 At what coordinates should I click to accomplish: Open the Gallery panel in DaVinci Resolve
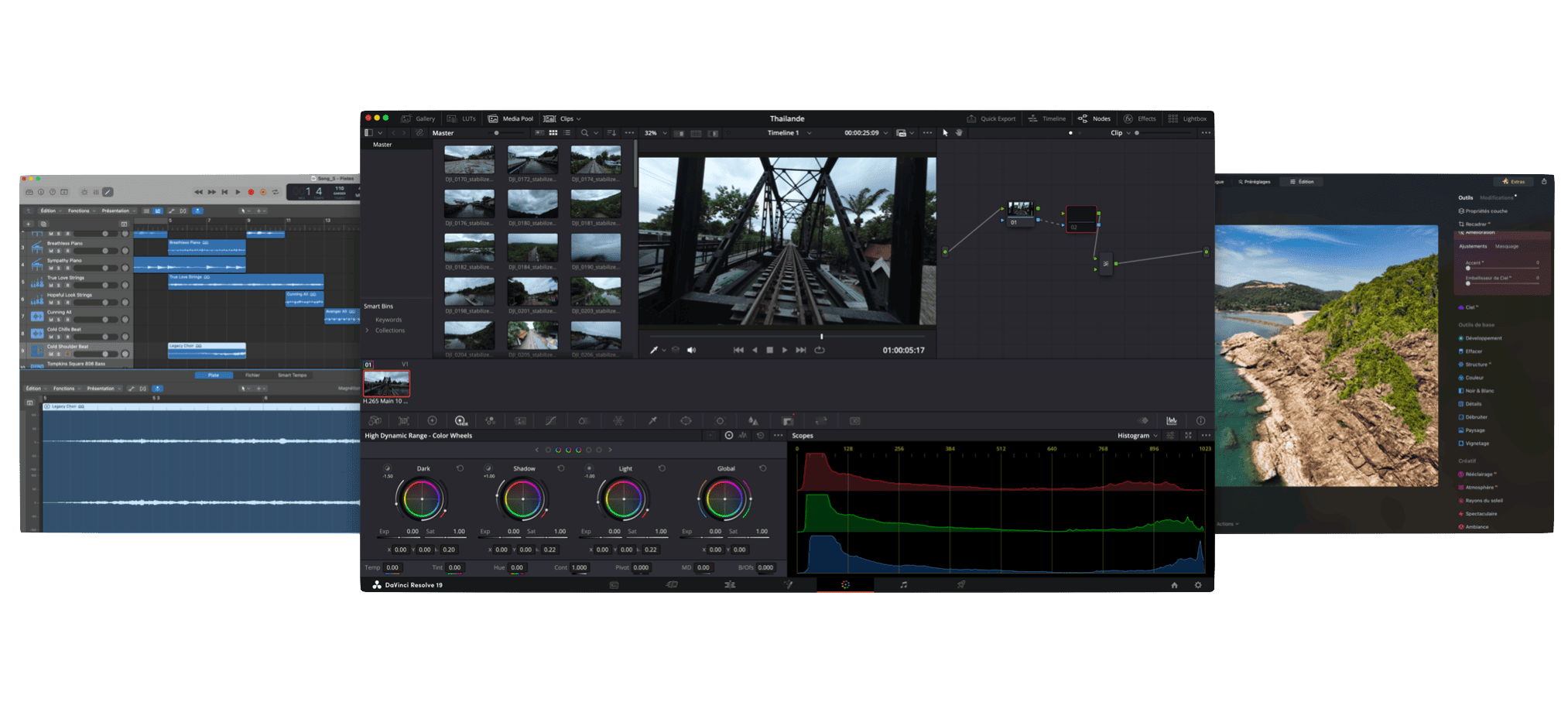pos(419,118)
